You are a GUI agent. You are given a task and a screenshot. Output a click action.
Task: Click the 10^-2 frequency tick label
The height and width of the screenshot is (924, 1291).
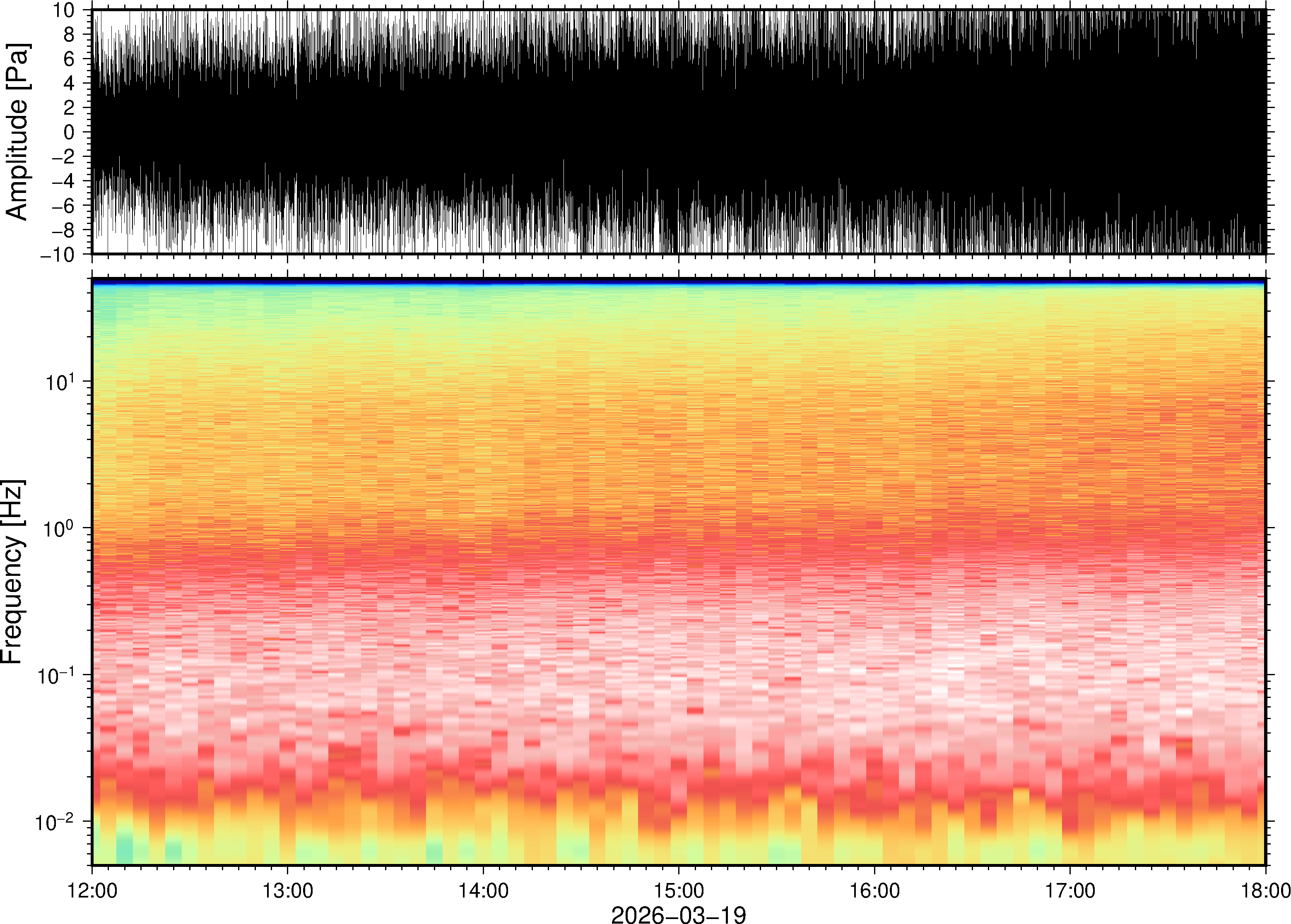tap(55, 822)
